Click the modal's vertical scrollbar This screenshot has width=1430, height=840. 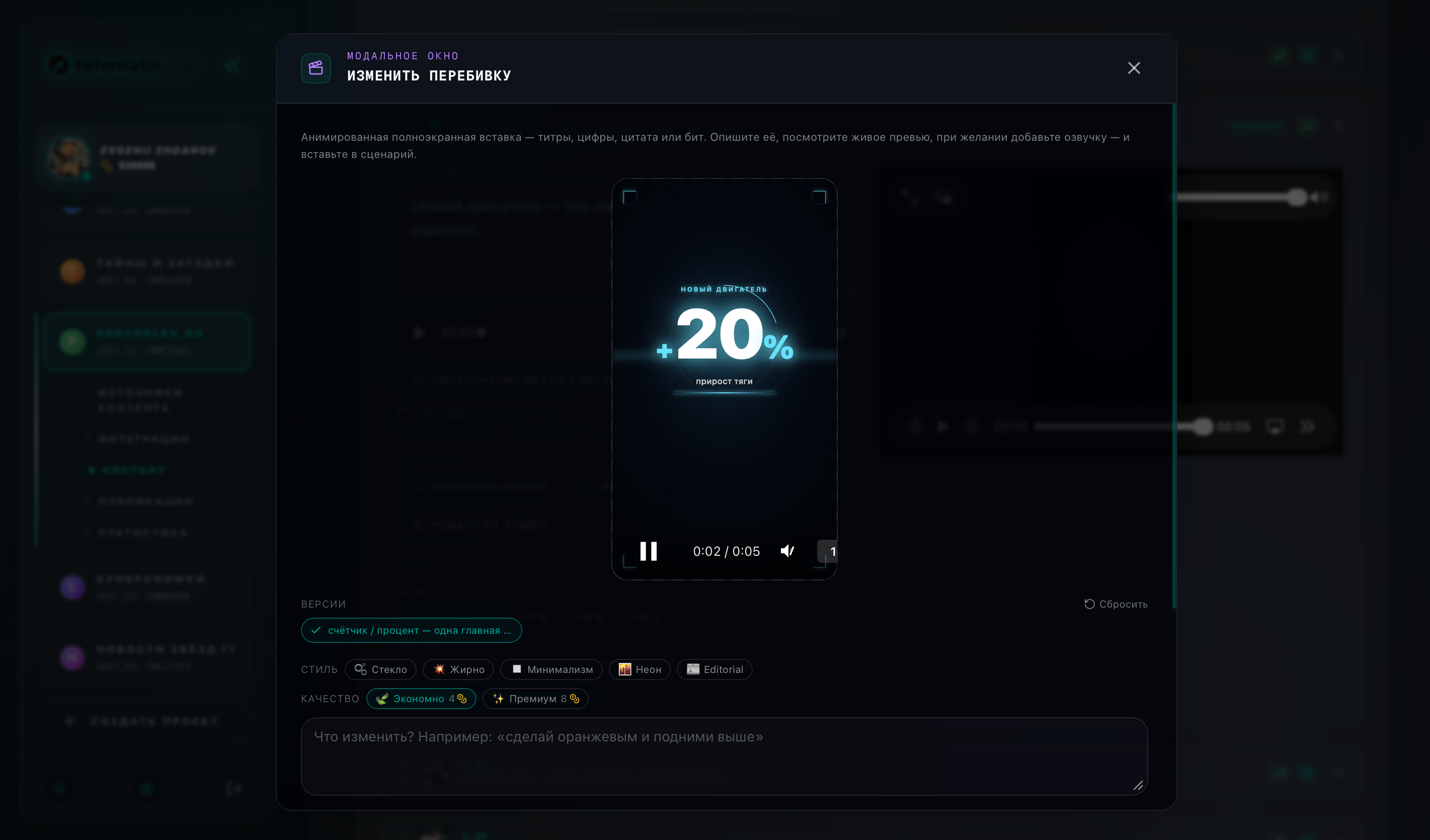[1174, 356]
